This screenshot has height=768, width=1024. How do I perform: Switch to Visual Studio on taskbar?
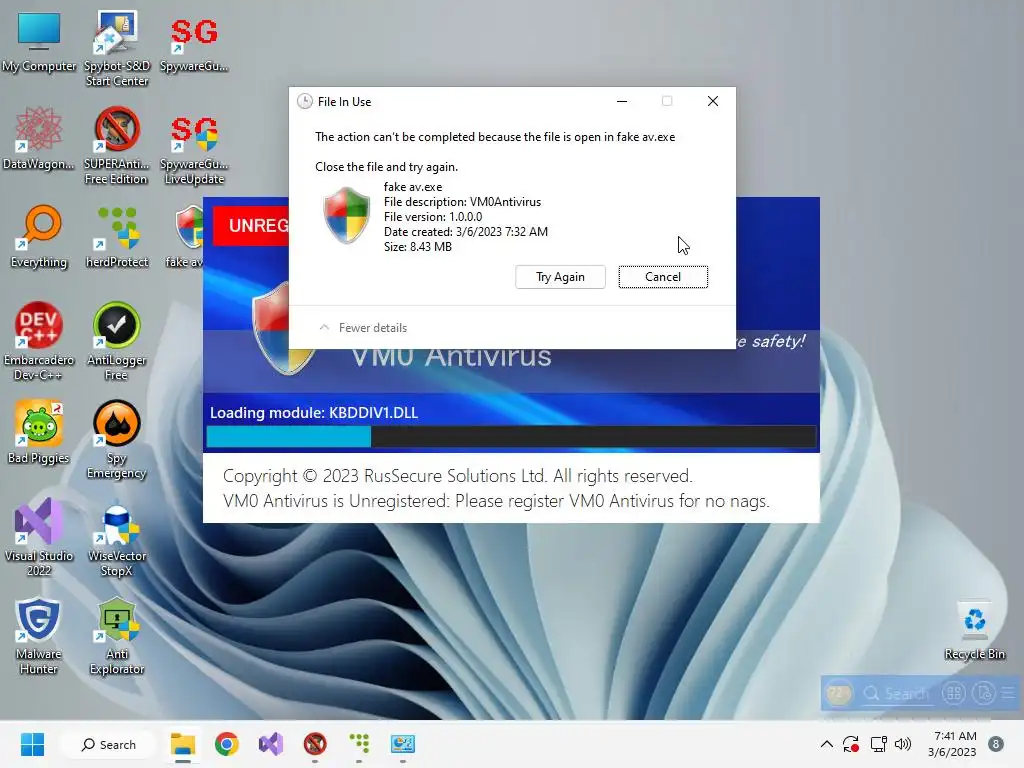click(x=270, y=744)
